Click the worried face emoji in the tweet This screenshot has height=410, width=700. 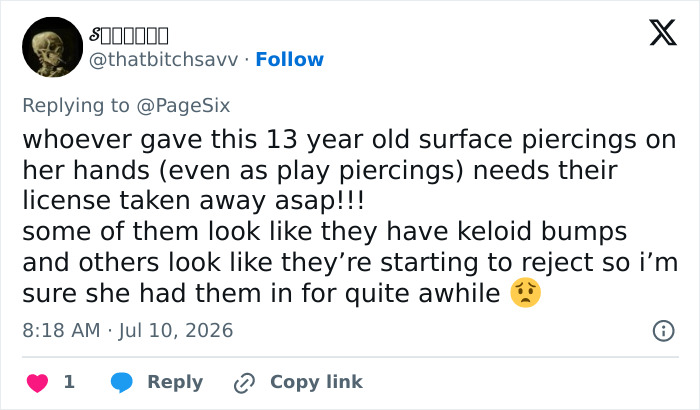[525, 293]
